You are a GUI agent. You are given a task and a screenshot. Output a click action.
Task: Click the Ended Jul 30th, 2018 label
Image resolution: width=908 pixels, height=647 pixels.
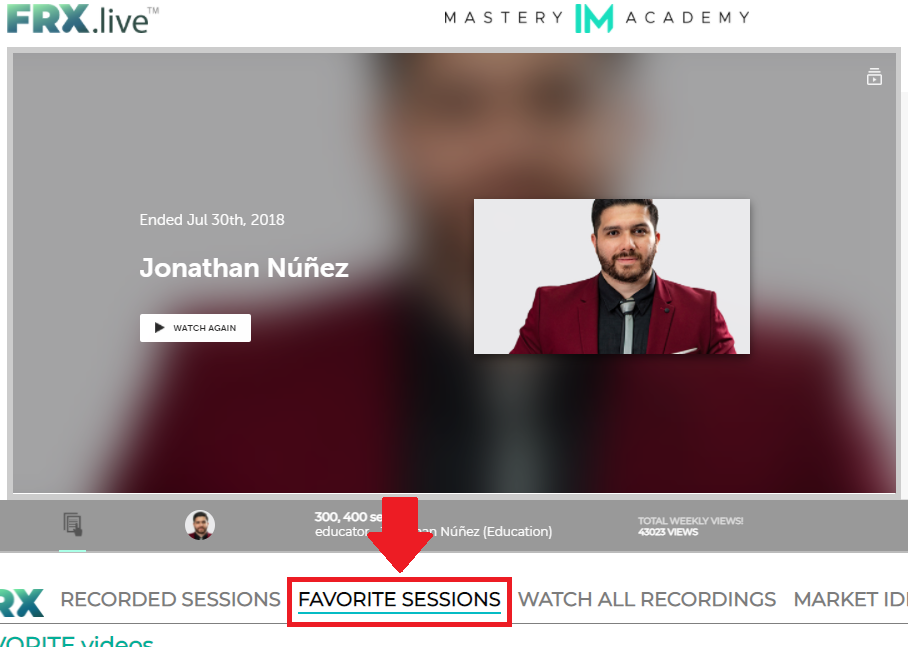click(x=212, y=220)
